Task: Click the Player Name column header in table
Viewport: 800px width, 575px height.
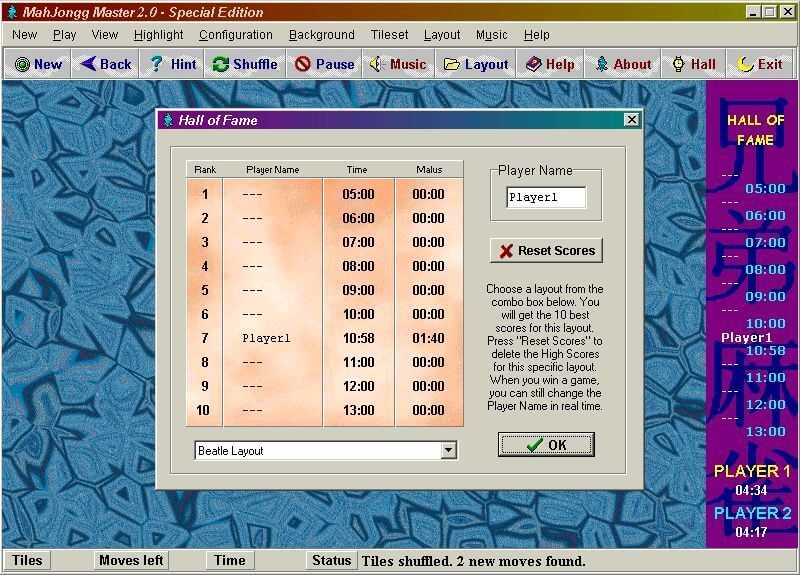Action: [272, 169]
